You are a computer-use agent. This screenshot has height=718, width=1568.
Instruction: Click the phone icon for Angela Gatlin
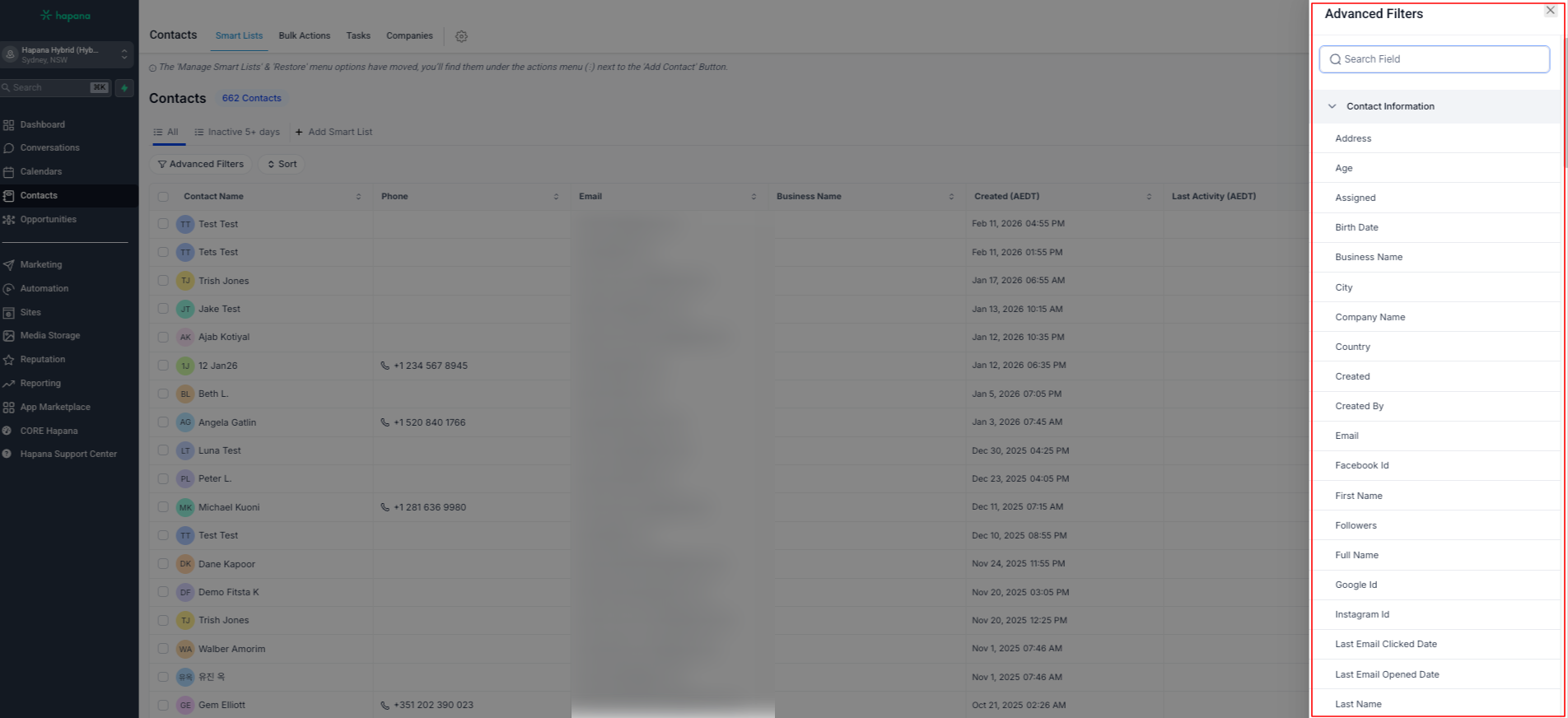(385, 422)
